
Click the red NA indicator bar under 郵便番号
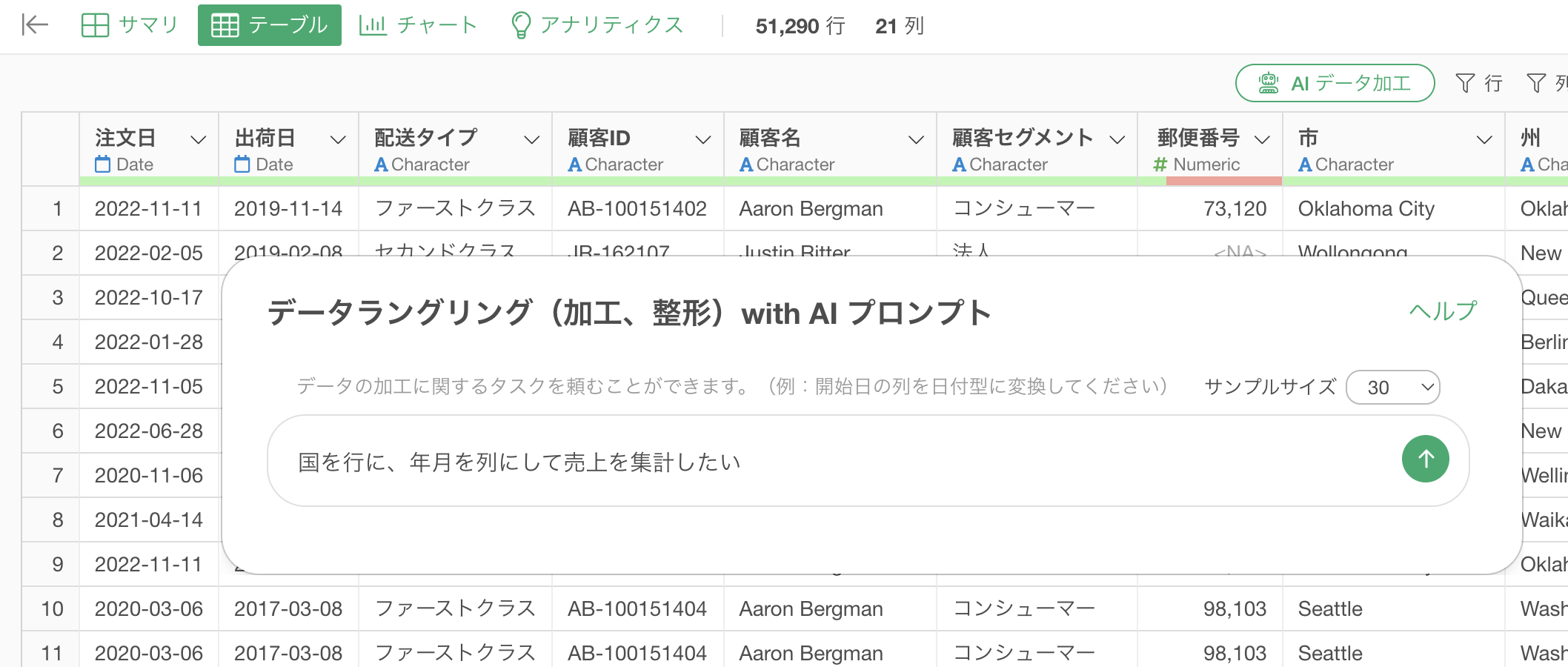[1223, 181]
